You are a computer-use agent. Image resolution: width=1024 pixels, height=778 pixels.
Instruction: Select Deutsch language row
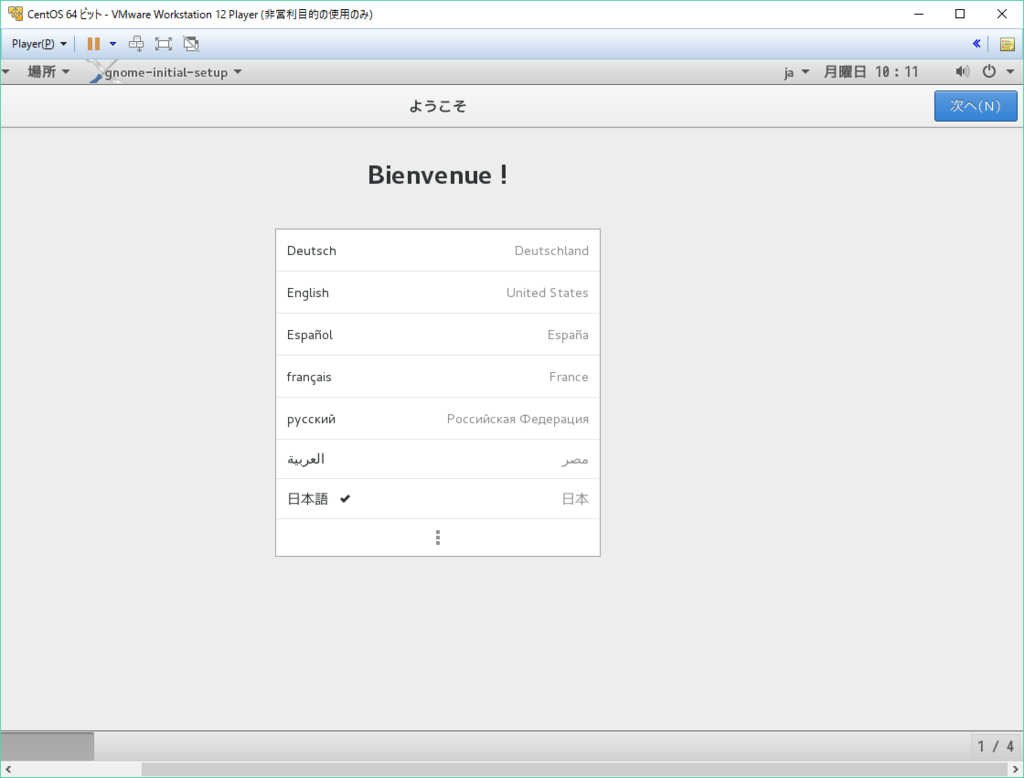click(438, 251)
